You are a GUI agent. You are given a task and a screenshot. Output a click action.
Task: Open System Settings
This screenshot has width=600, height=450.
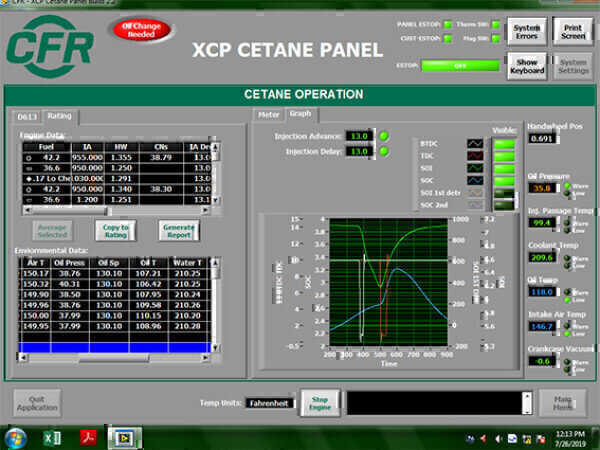pos(573,66)
